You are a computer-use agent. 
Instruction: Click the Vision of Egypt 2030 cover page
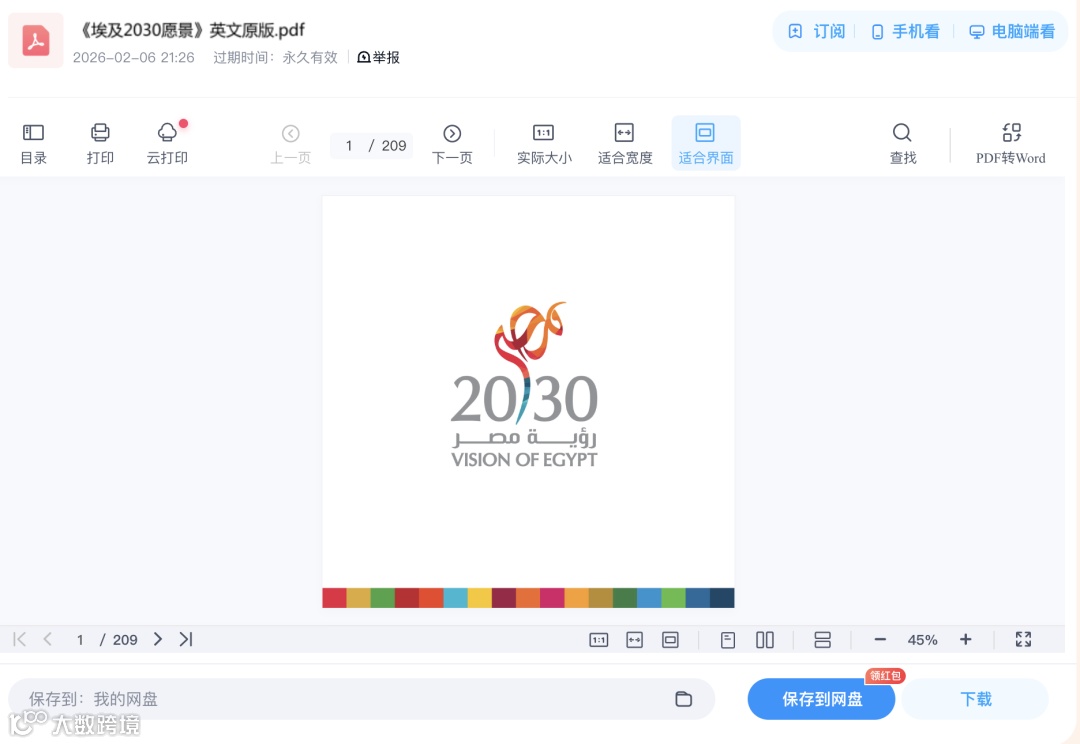pos(528,402)
